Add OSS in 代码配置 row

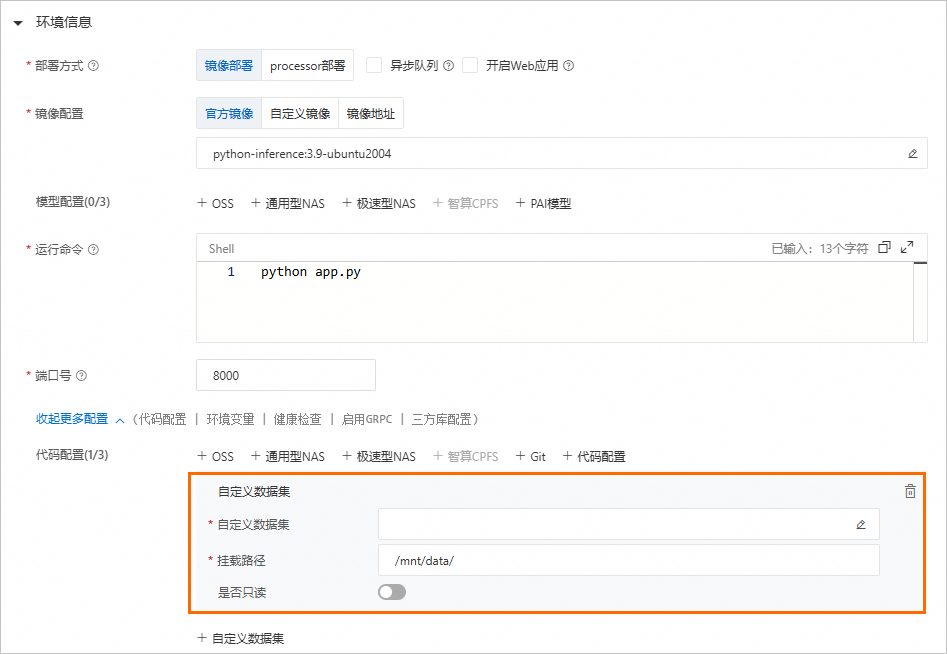216,457
